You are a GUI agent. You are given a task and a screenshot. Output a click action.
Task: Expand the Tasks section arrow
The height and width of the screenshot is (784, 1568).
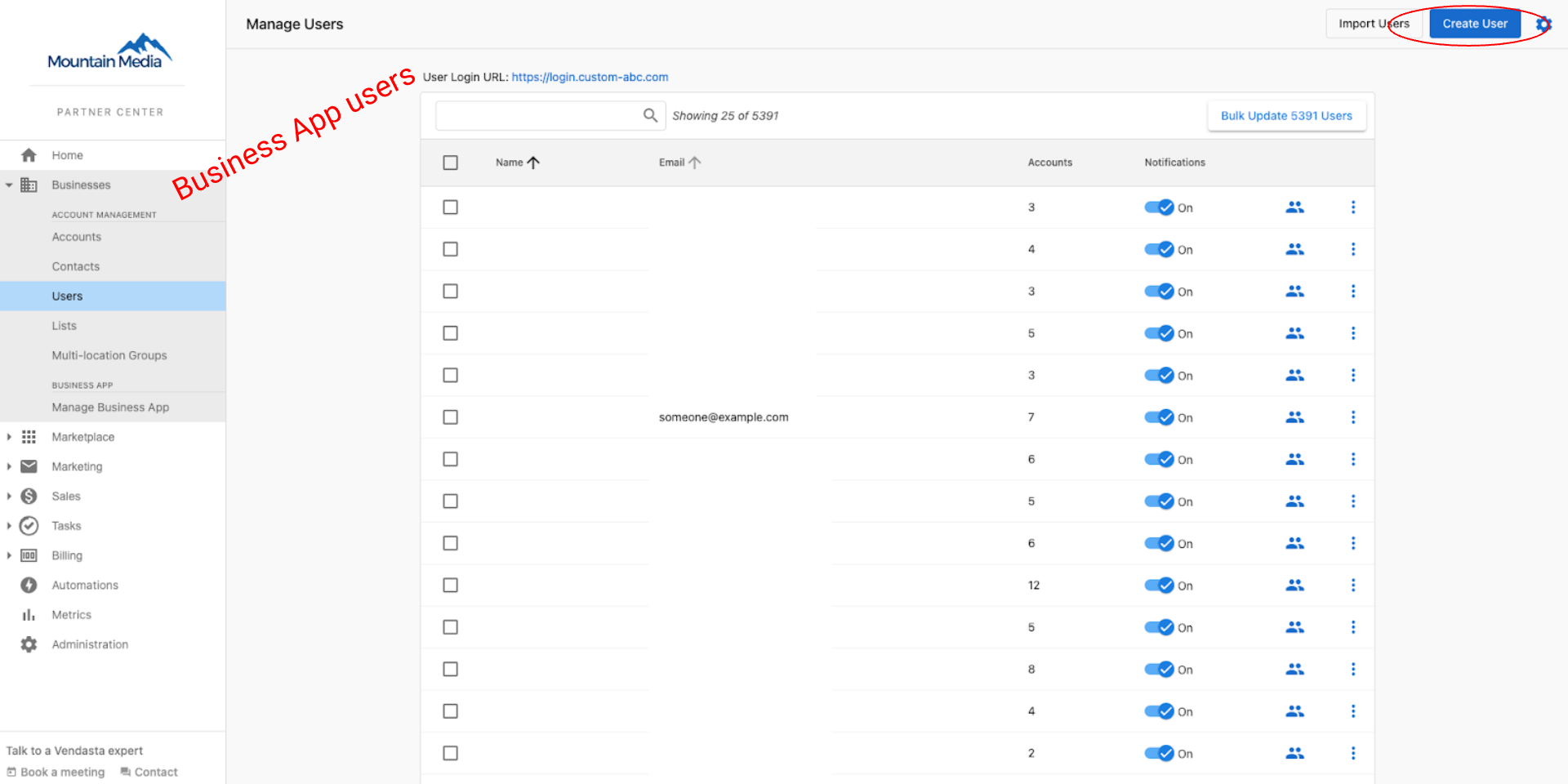[x=9, y=526]
